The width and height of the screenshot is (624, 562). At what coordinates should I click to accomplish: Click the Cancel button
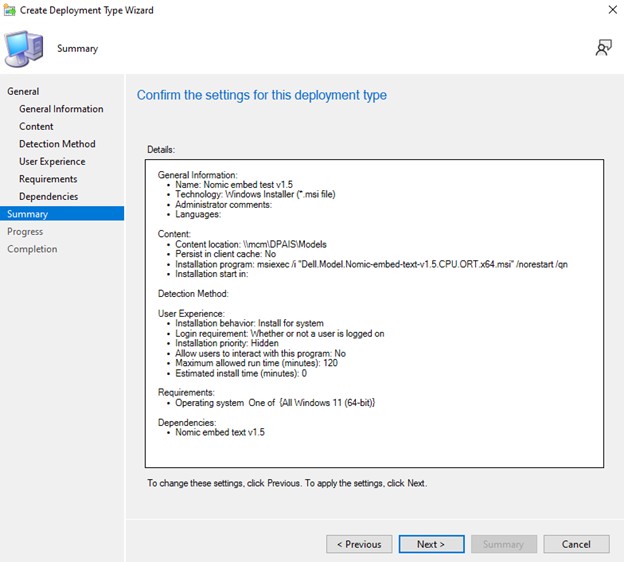tap(576, 544)
